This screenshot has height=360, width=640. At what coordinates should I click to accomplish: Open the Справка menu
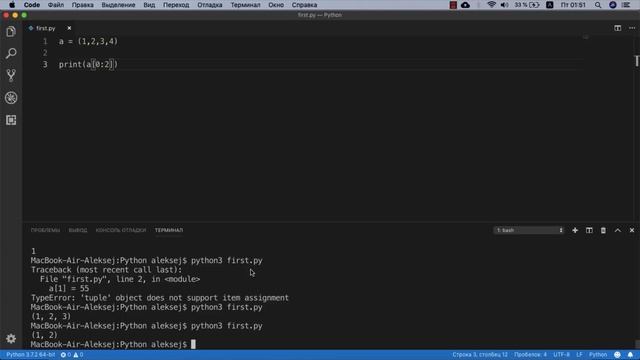coord(304,5)
